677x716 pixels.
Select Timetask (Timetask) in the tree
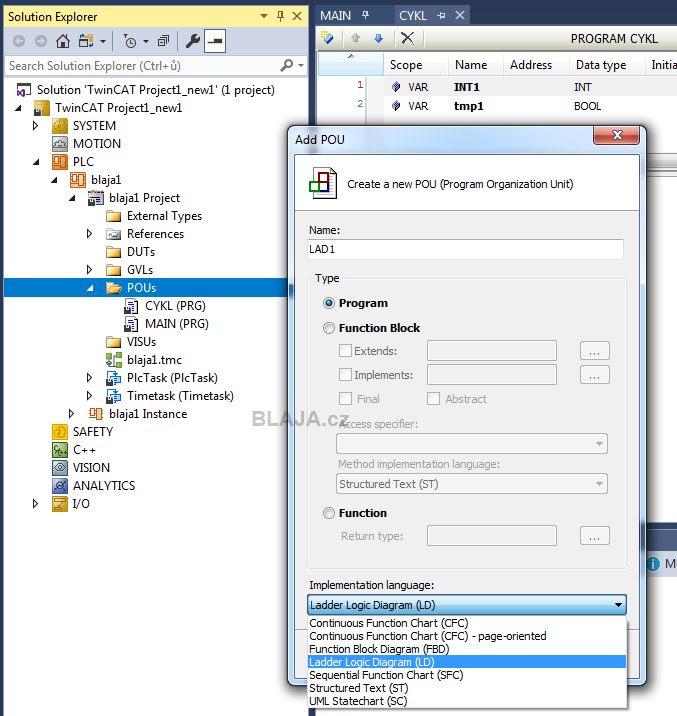[180, 396]
